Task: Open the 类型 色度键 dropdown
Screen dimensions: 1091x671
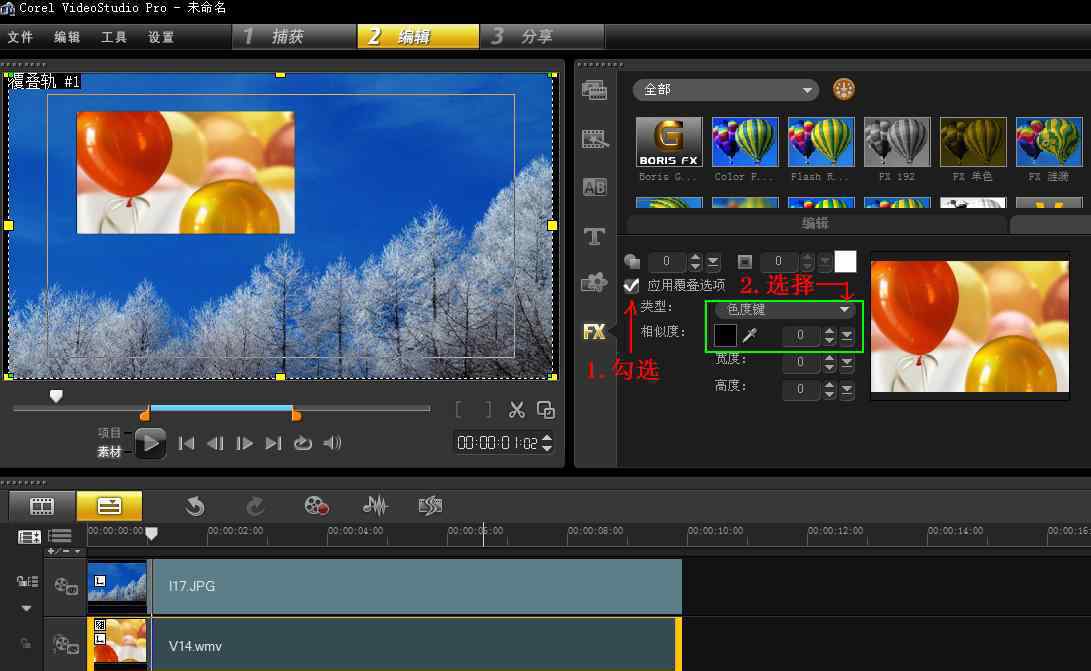Action: (784, 310)
